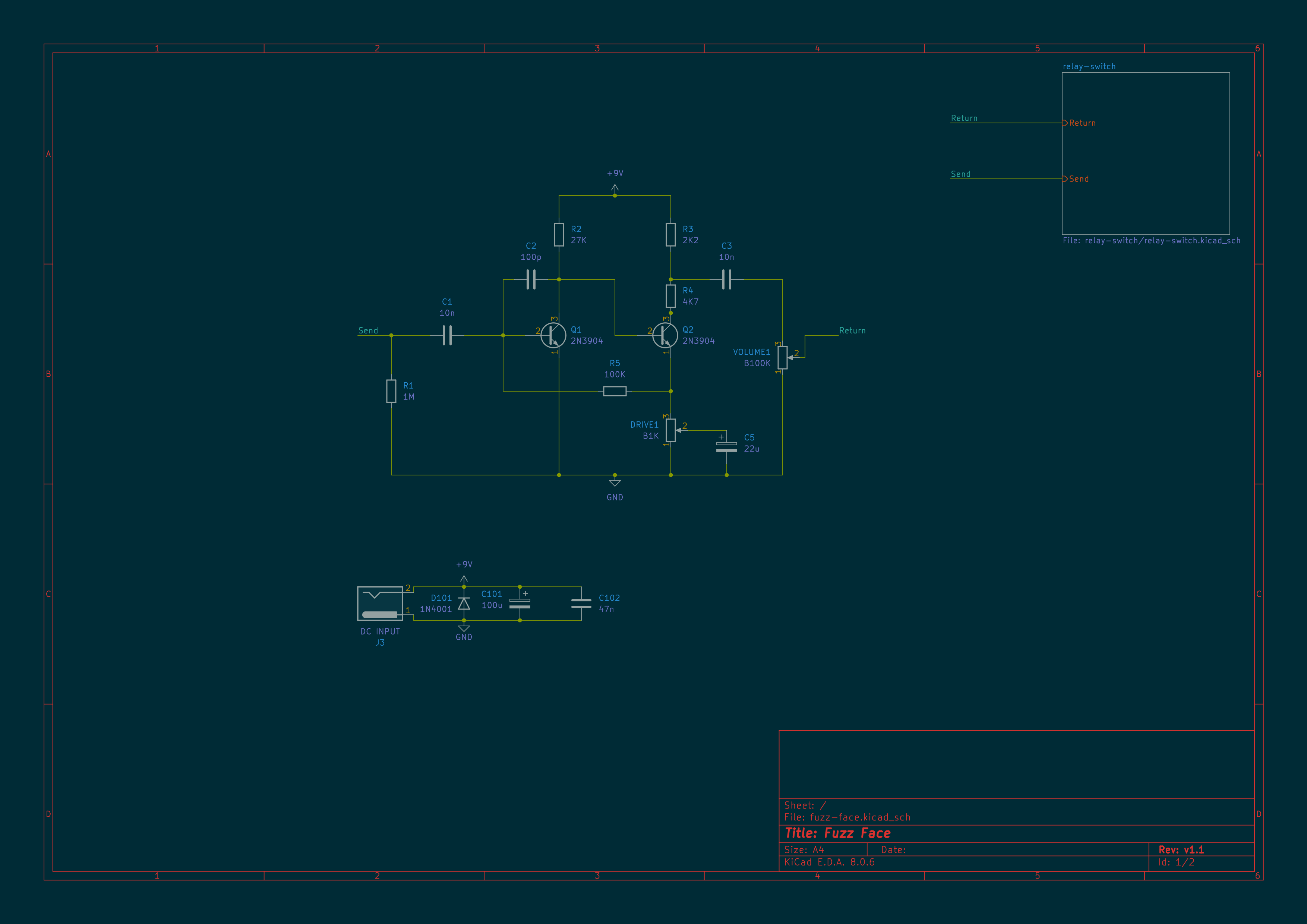Viewport: 1307px width, 924px height.
Task: Select the C2 100p capacitor symbol
Action: click(531, 279)
